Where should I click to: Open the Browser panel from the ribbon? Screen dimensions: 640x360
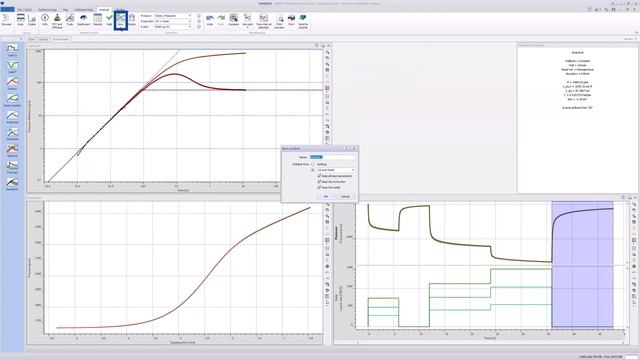point(6,19)
